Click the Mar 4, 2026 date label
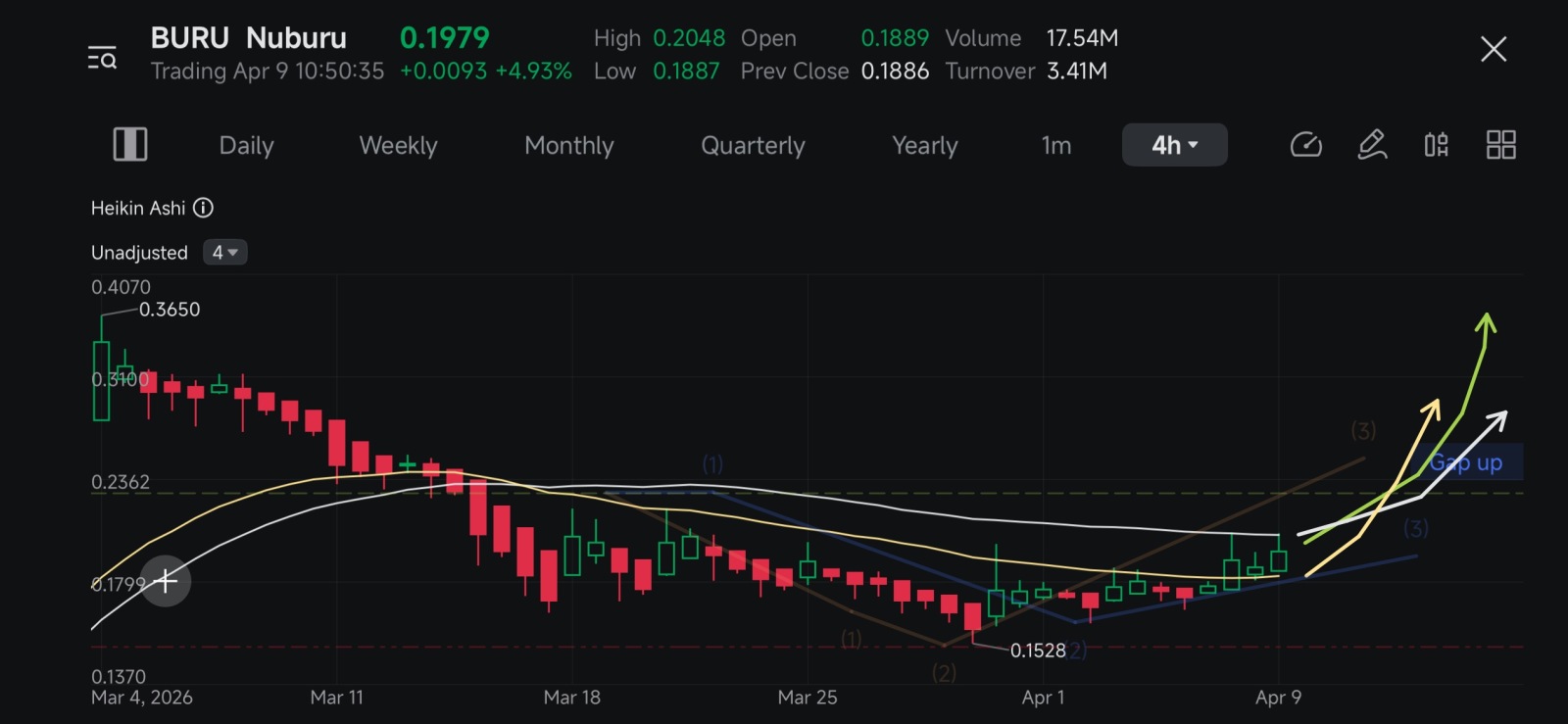1568x724 pixels. [x=142, y=698]
